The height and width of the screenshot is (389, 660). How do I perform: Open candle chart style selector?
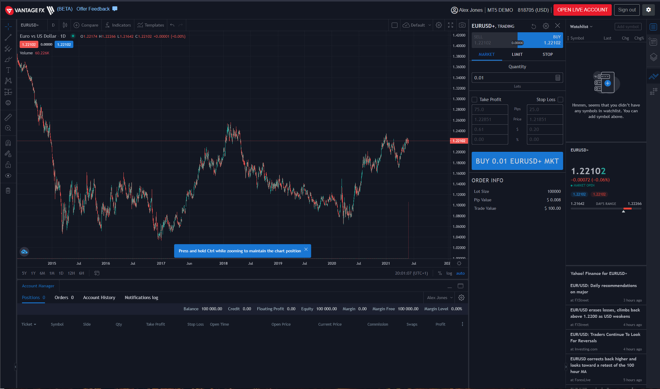[65, 25]
